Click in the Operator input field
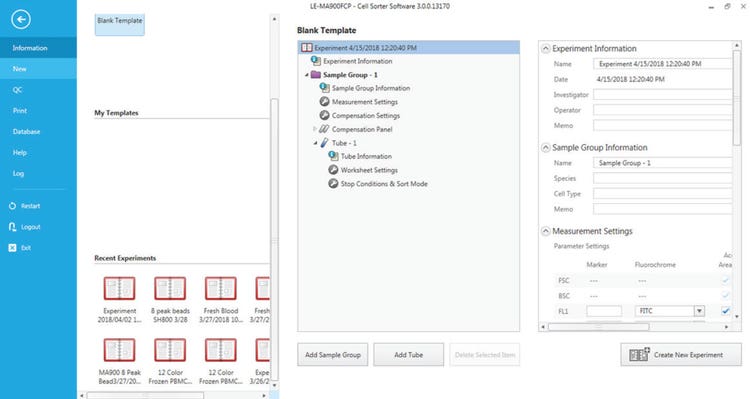Image resolution: width=750 pixels, height=399 pixels. click(662, 110)
